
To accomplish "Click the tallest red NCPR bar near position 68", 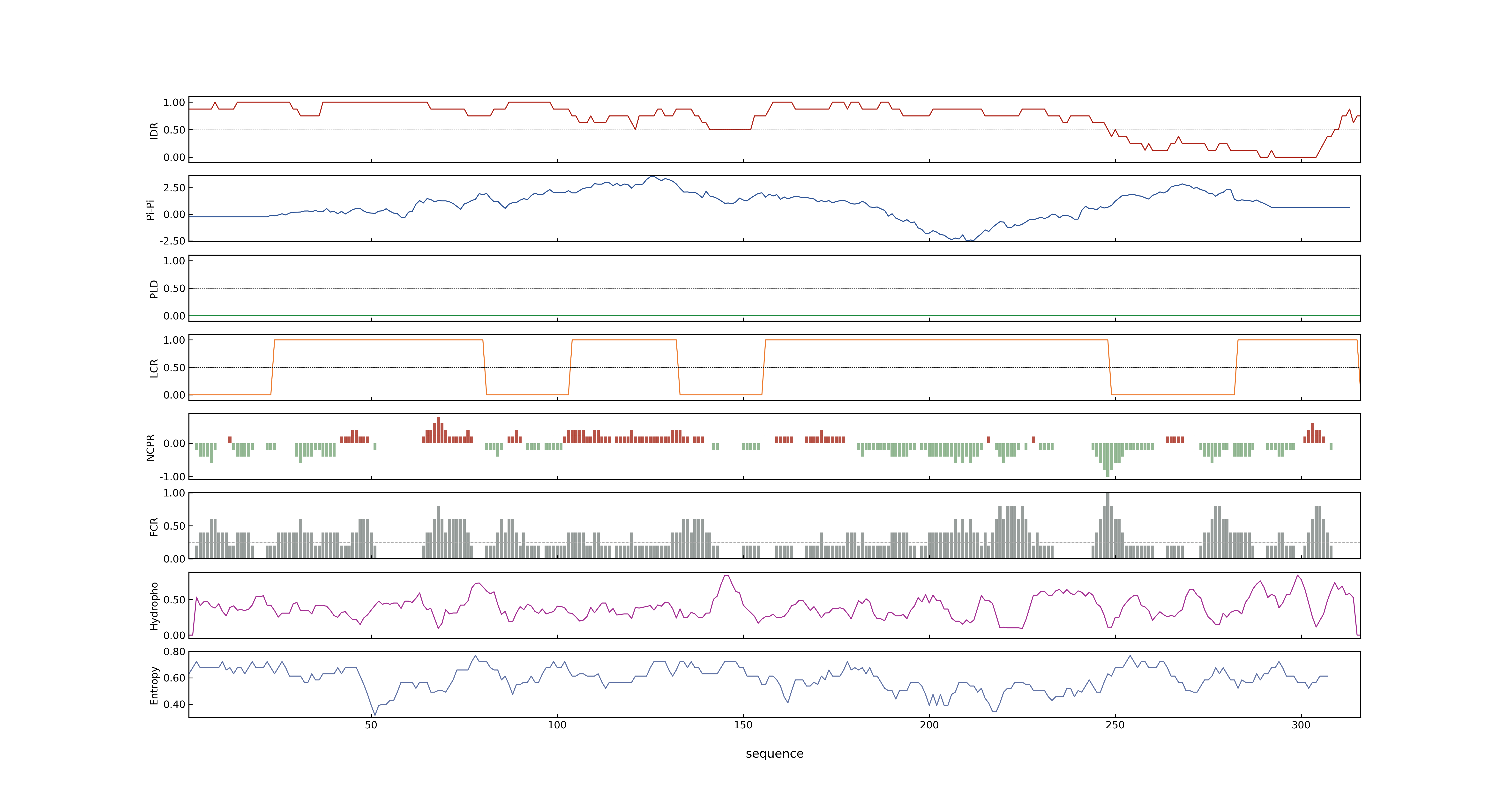I will 438,430.
